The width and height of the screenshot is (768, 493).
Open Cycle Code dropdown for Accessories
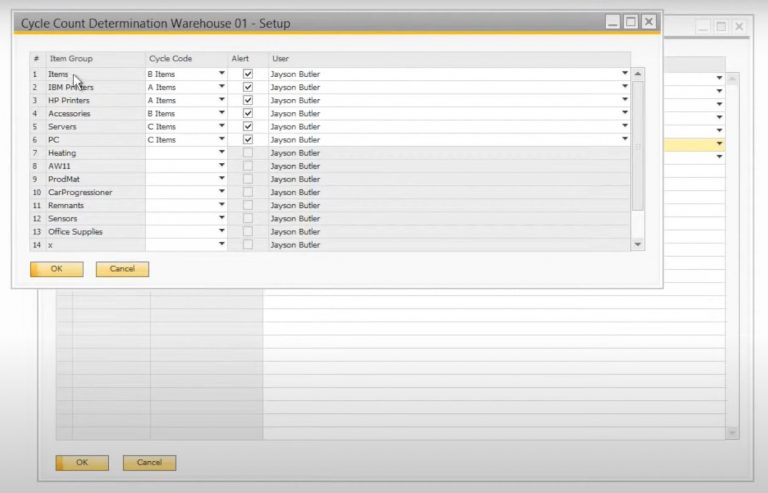point(221,113)
